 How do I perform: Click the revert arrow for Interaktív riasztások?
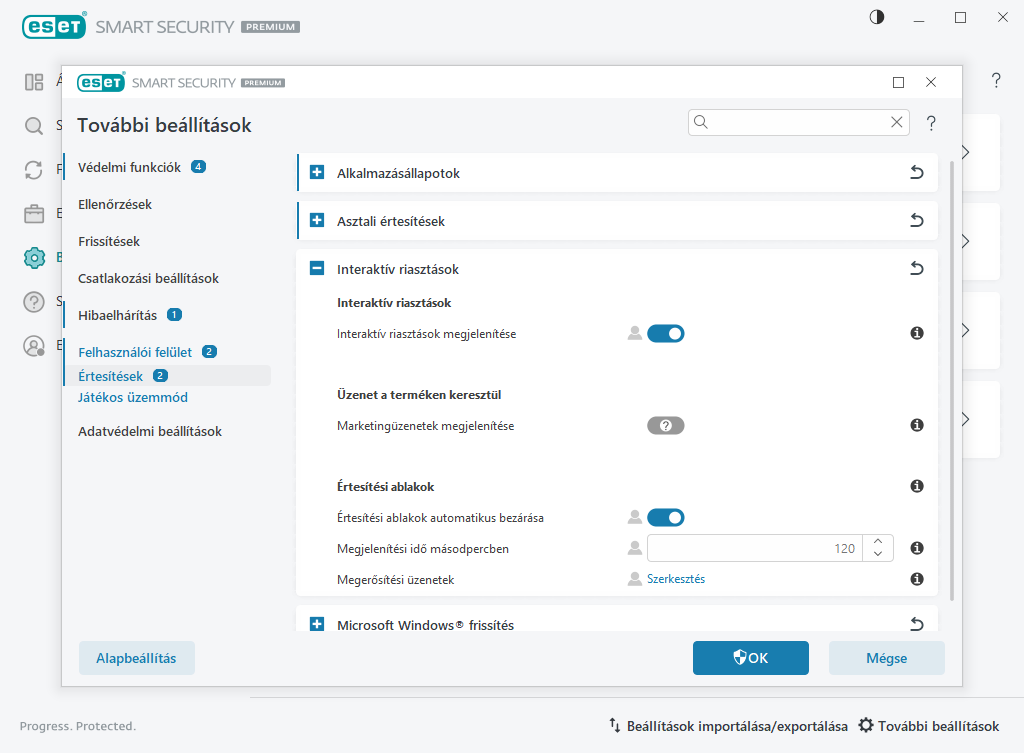916,269
